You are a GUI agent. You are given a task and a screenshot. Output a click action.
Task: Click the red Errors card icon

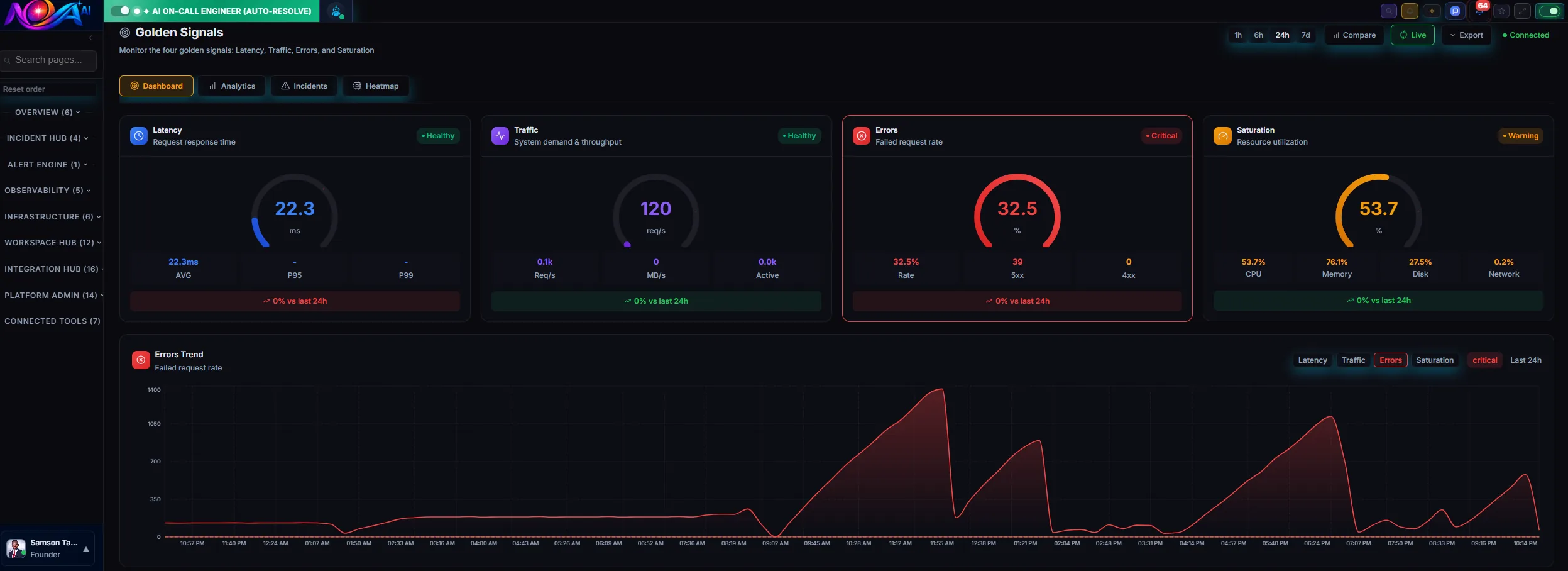861,136
